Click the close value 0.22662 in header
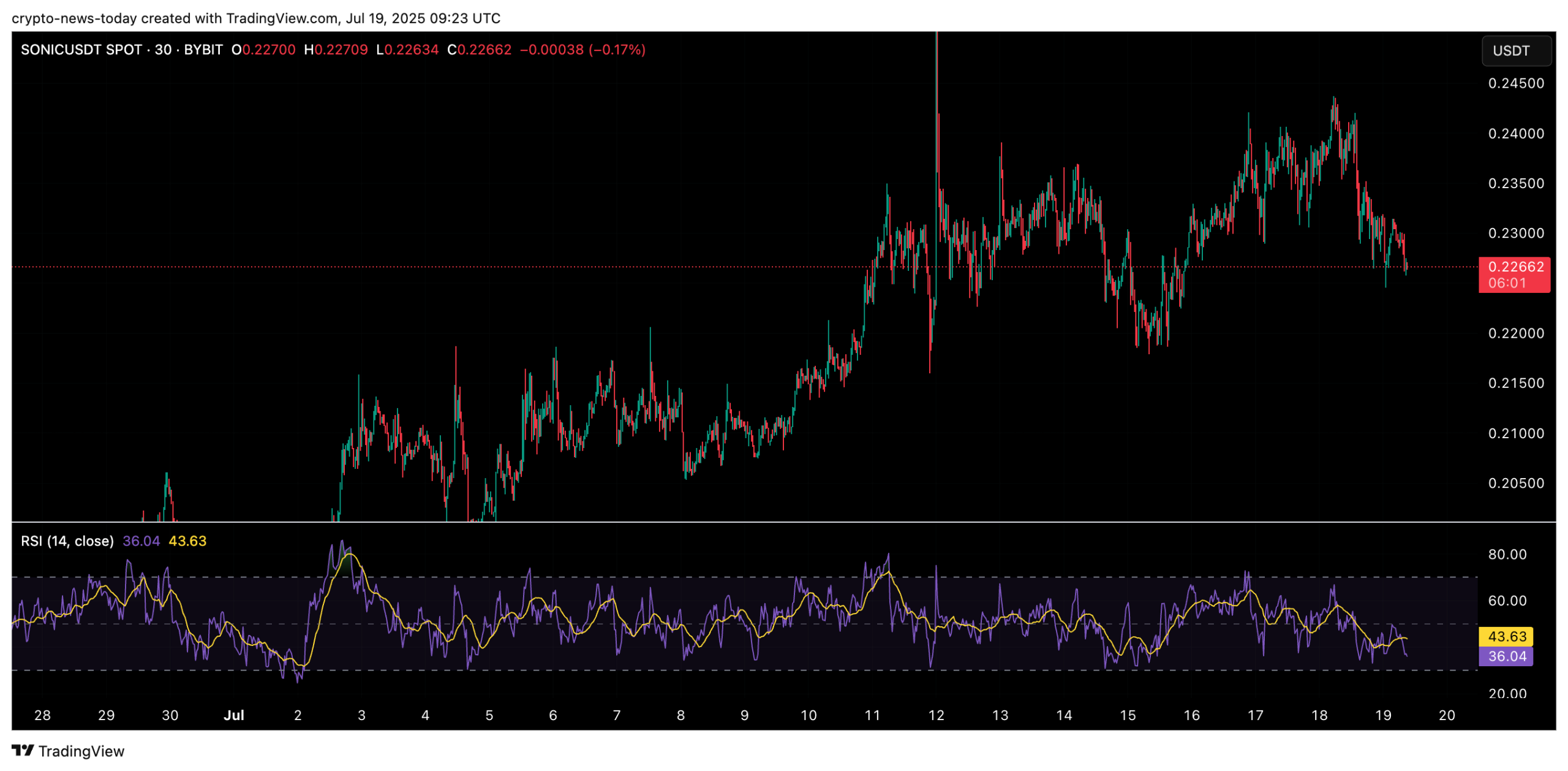 tap(484, 50)
